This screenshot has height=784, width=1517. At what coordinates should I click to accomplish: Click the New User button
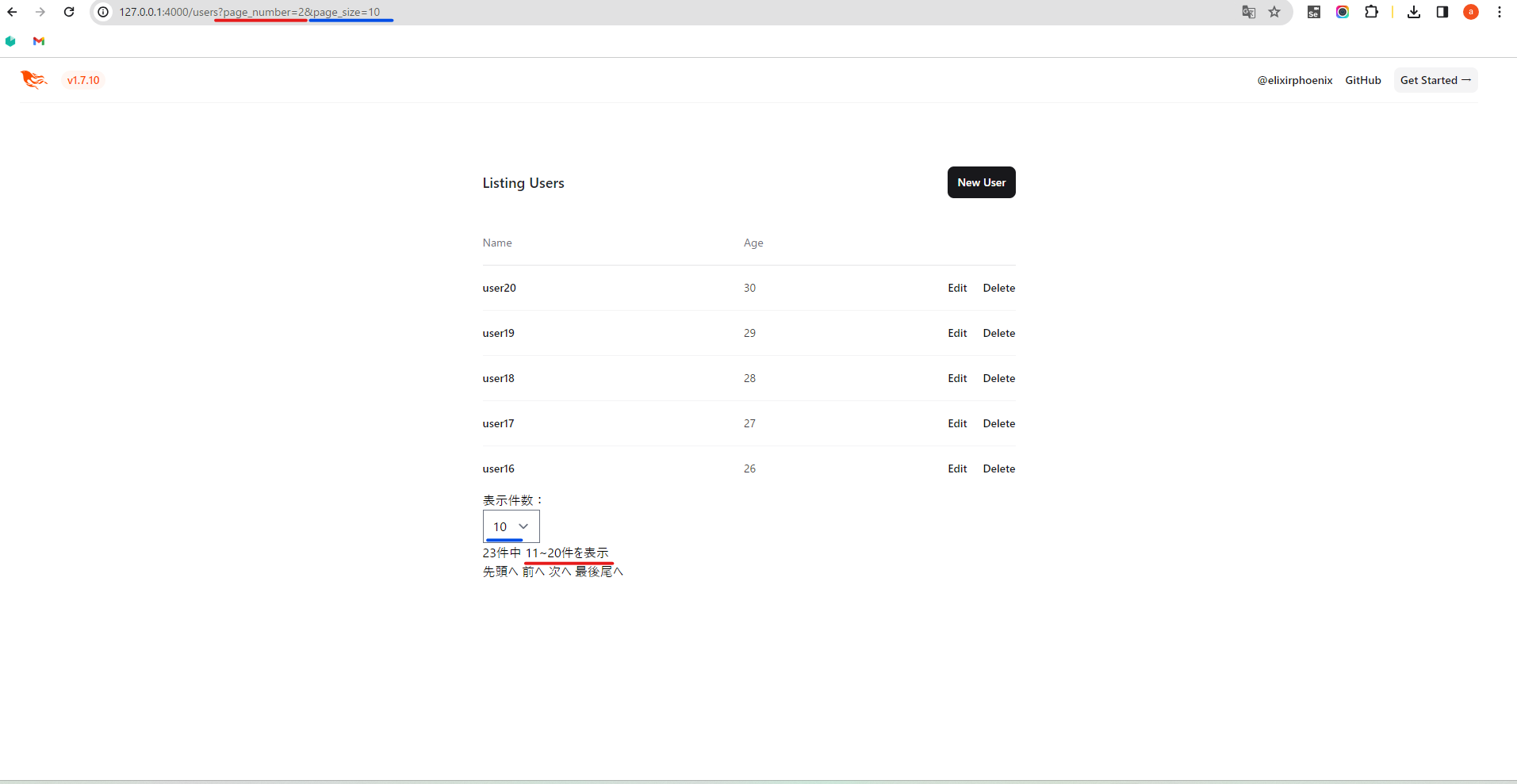point(981,182)
